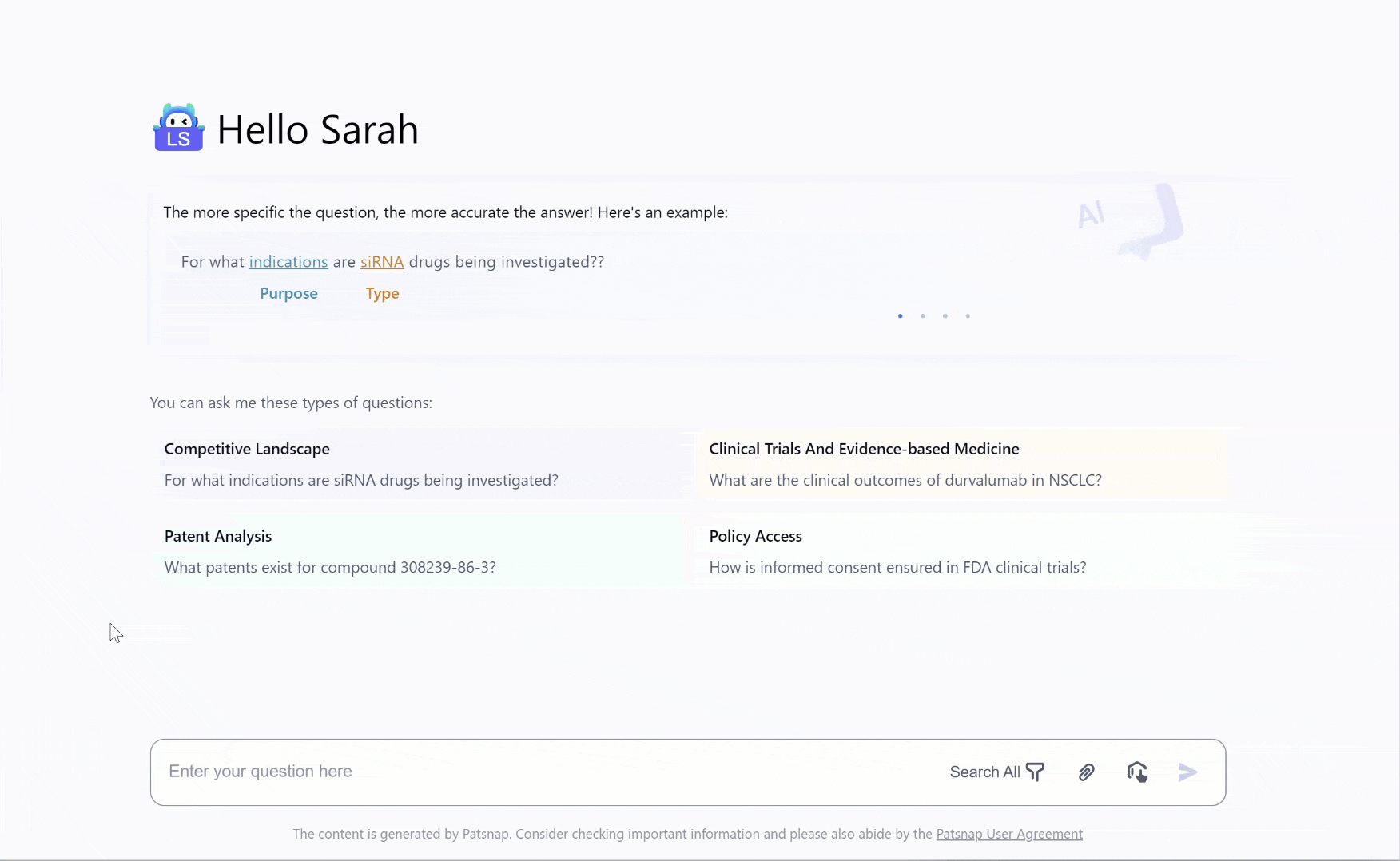
Task: Select the third carousel dot
Action: [945, 316]
